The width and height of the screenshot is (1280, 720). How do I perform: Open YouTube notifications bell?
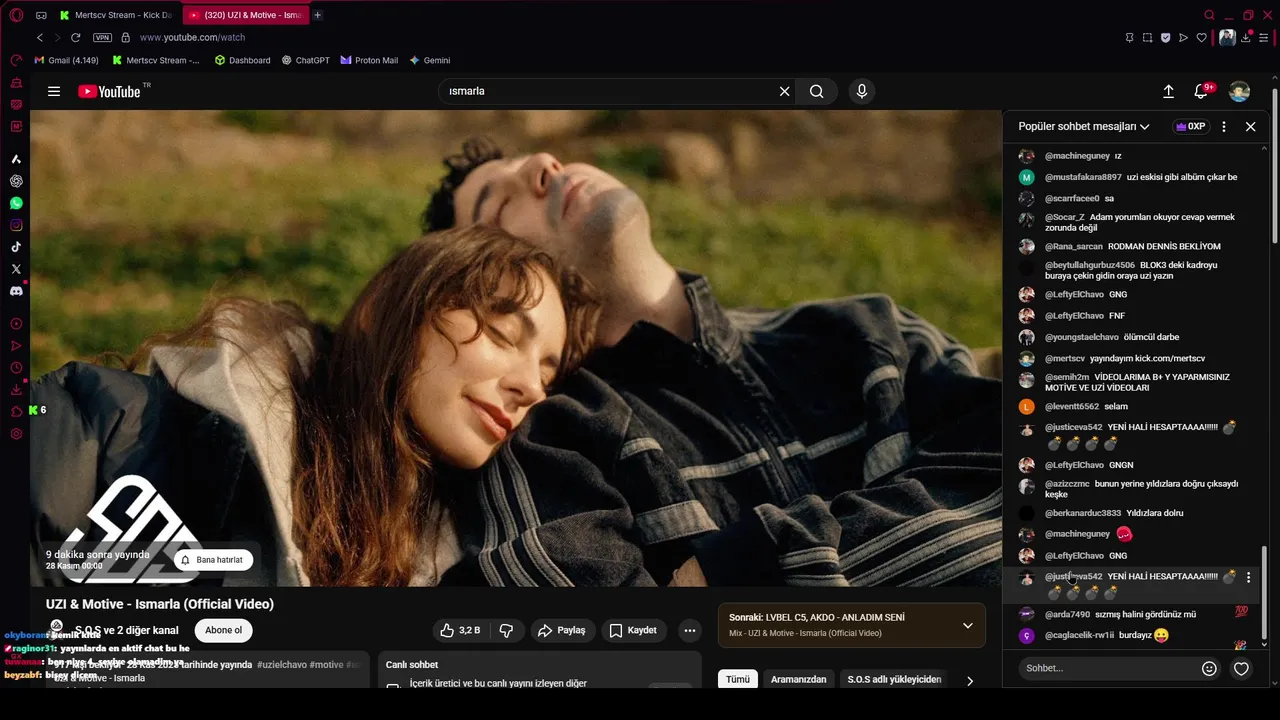tap(1202, 91)
